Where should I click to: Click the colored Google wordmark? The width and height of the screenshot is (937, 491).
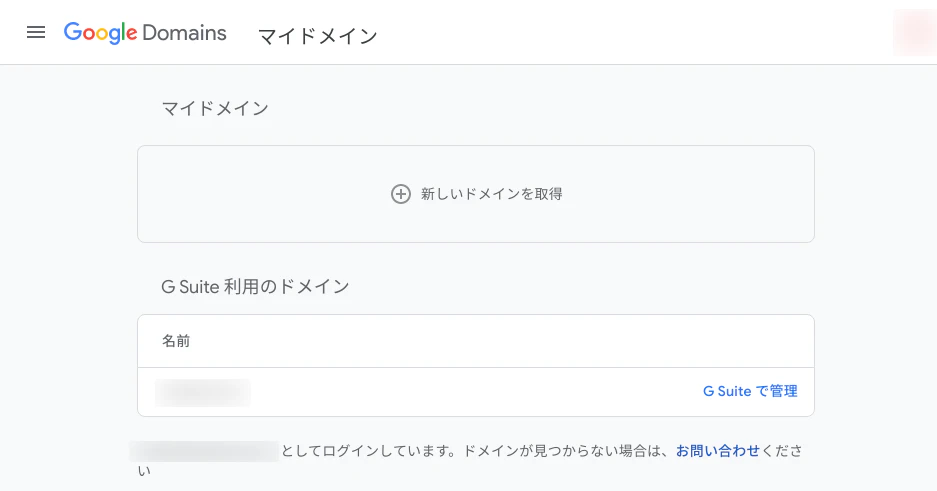[101, 33]
